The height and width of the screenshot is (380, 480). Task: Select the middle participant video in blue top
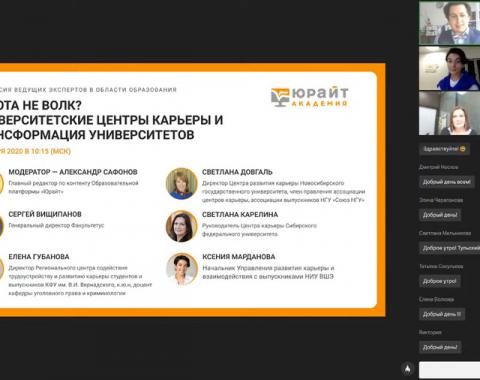point(449,68)
